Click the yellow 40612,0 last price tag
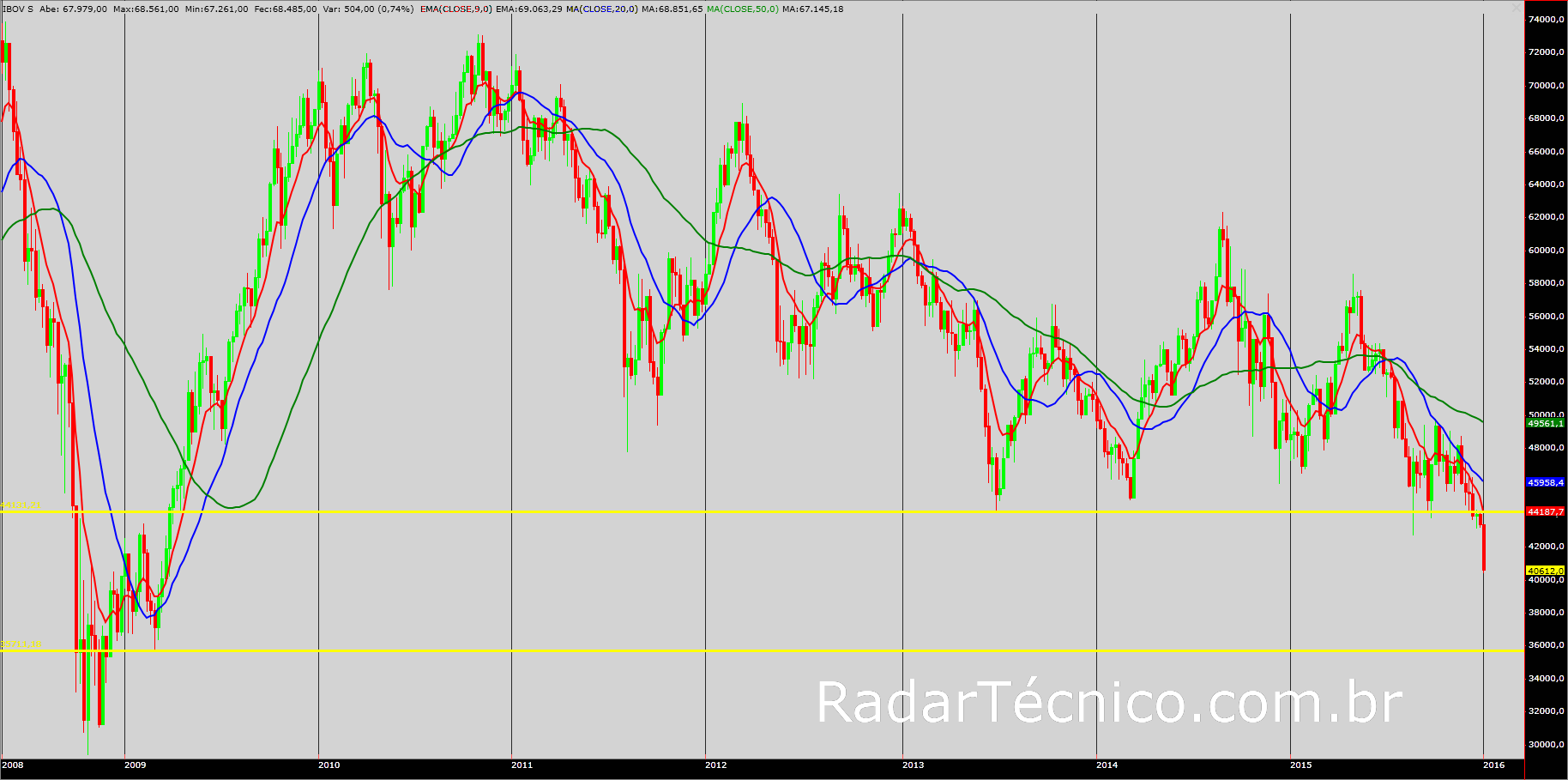Screen dimensions: 1568x780 (1546, 571)
